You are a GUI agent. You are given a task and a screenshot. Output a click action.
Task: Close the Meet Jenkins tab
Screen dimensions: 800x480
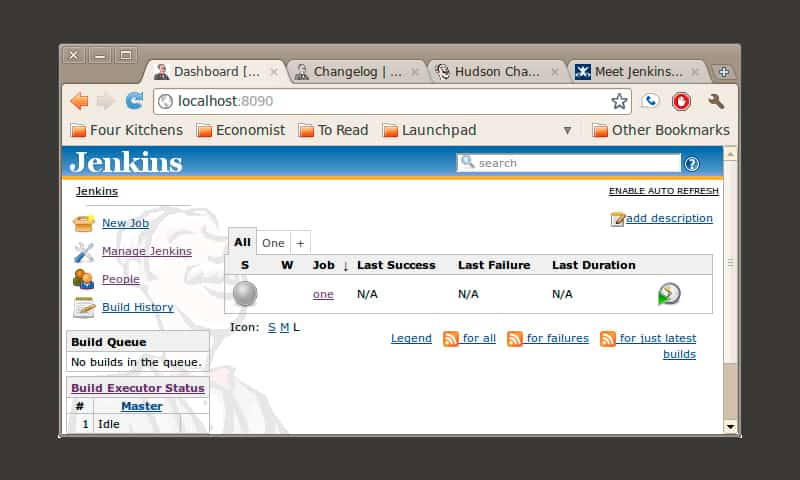695,72
